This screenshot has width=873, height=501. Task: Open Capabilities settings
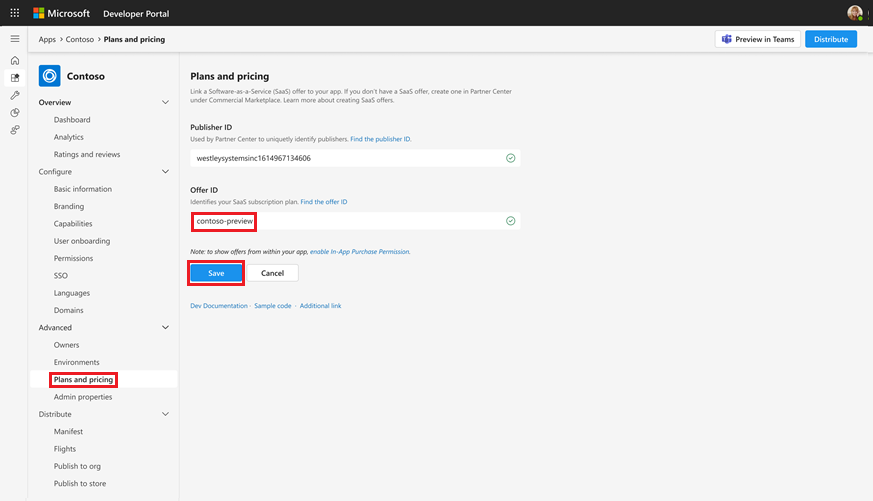click(73, 223)
